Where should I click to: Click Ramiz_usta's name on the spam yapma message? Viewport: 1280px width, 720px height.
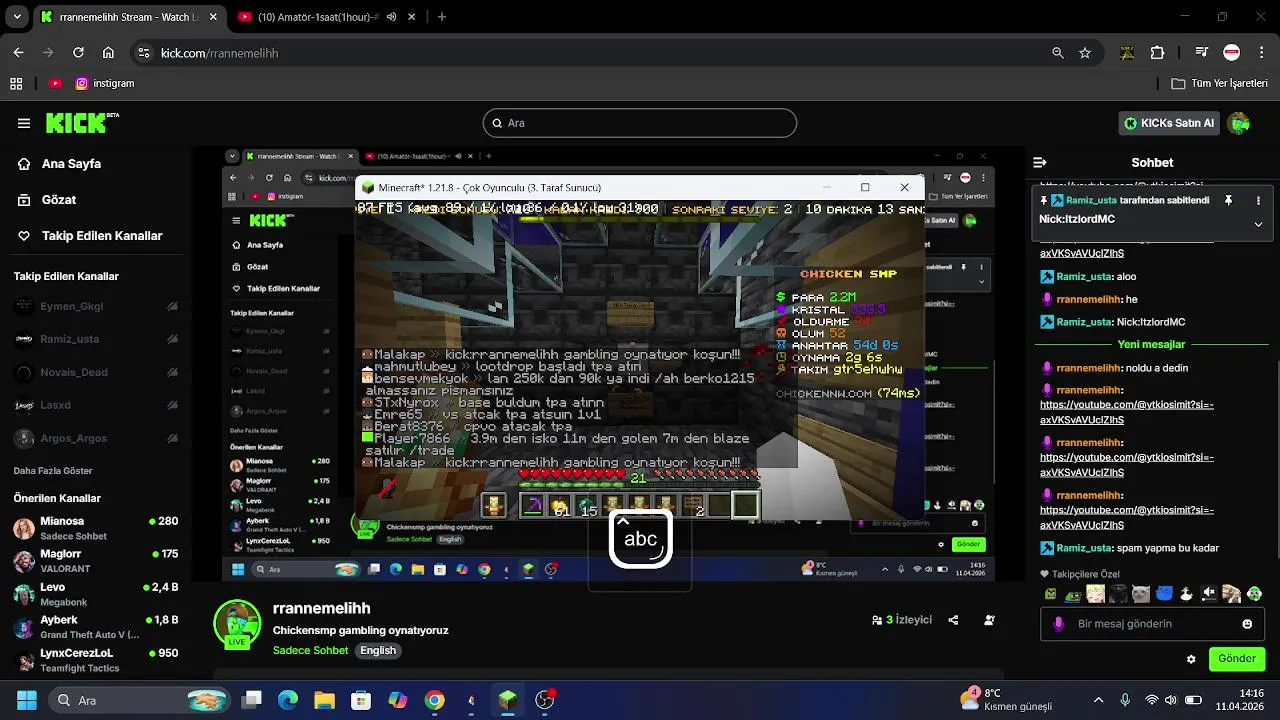click(x=1084, y=548)
